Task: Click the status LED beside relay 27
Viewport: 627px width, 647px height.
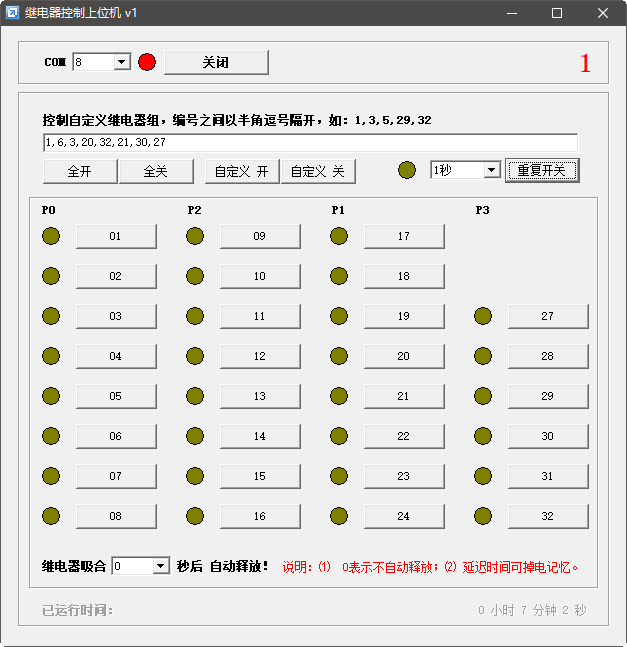Action: click(483, 316)
